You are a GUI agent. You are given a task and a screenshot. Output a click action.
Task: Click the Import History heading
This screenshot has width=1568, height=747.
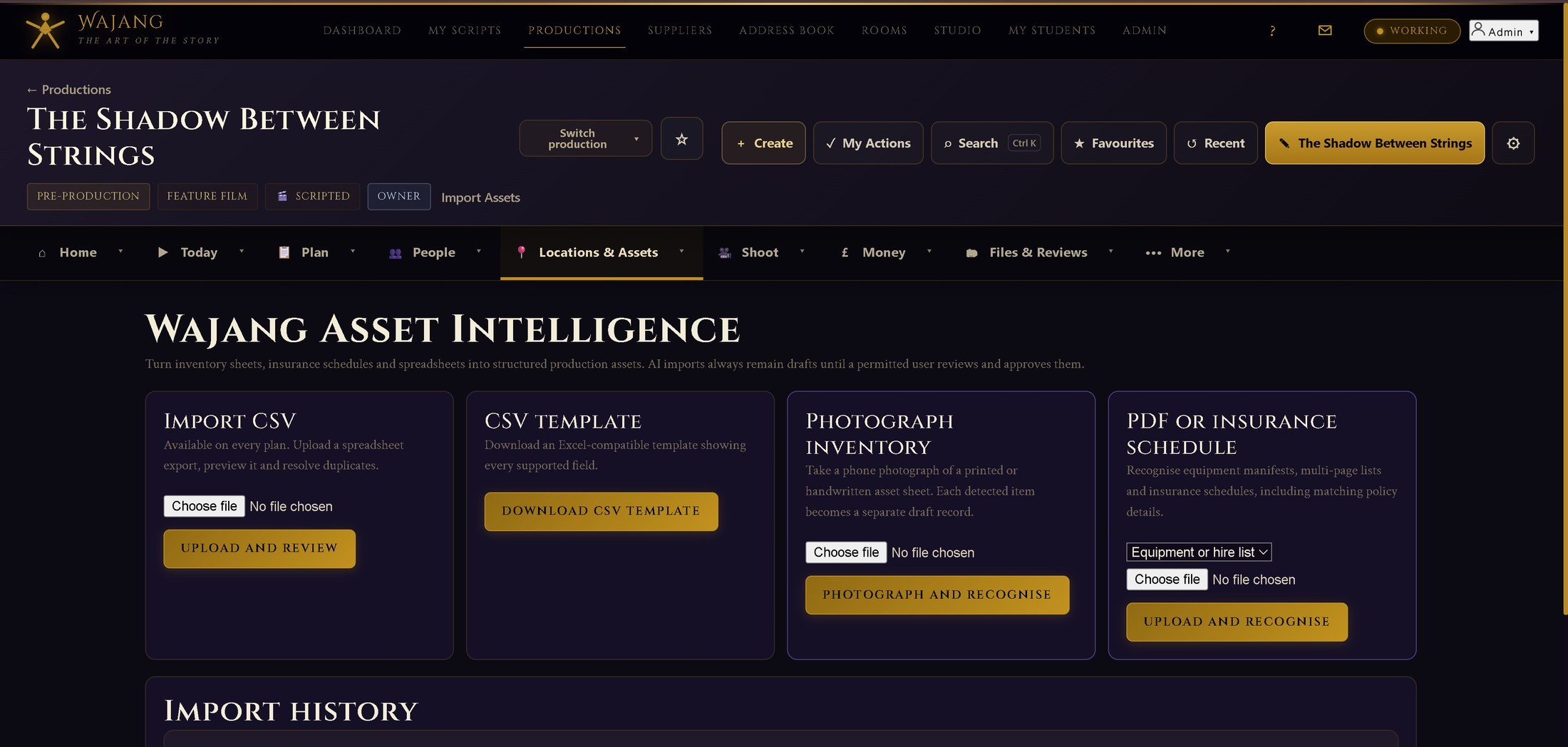point(291,711)
